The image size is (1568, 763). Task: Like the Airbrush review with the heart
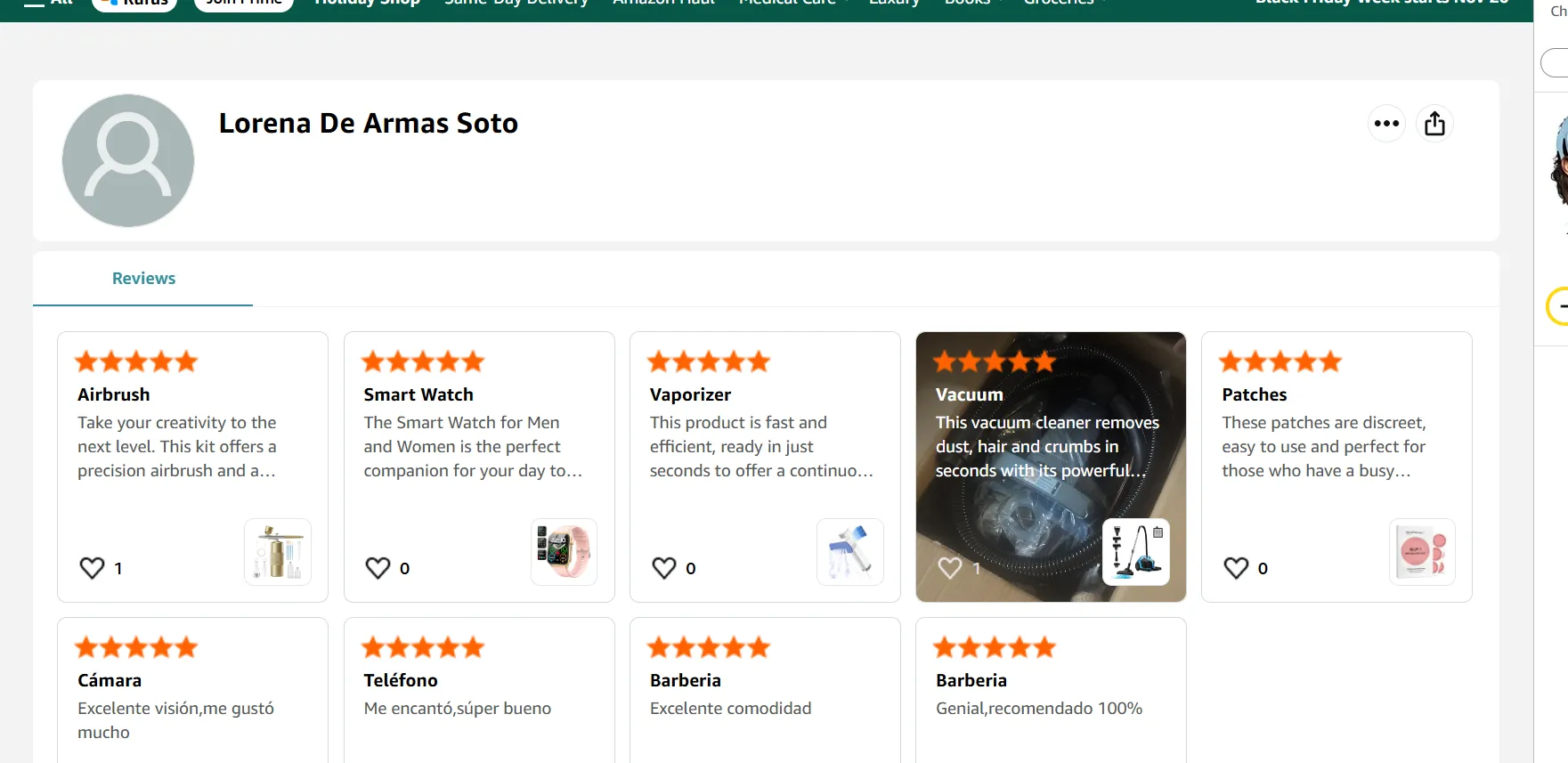(x=93, y=568)
